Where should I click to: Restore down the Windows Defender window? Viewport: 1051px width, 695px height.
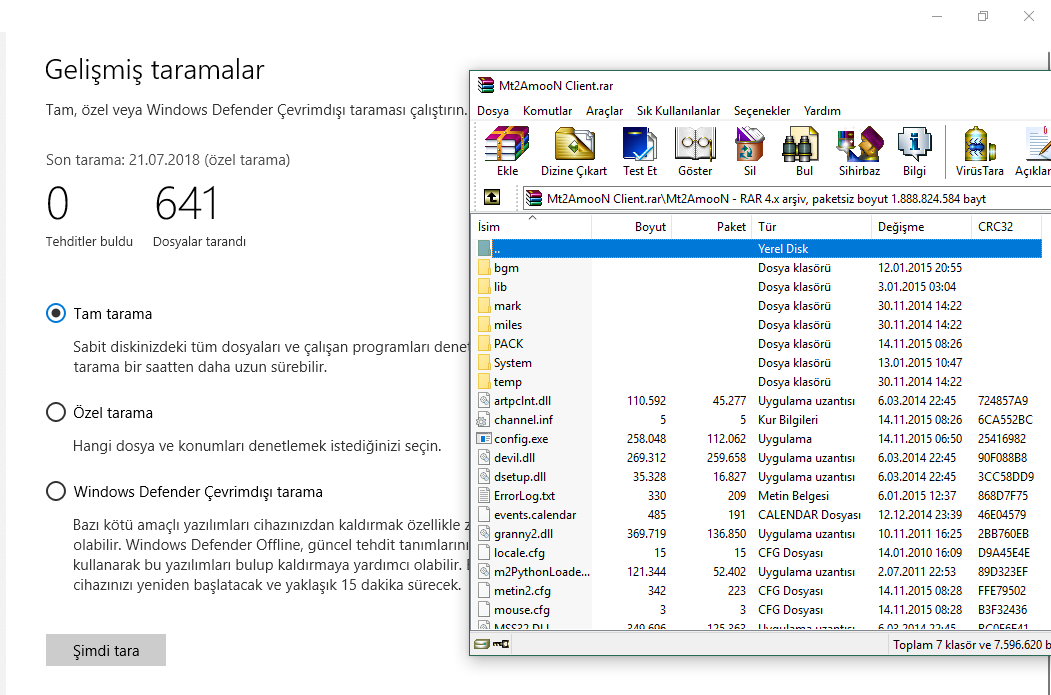(983, 16)
